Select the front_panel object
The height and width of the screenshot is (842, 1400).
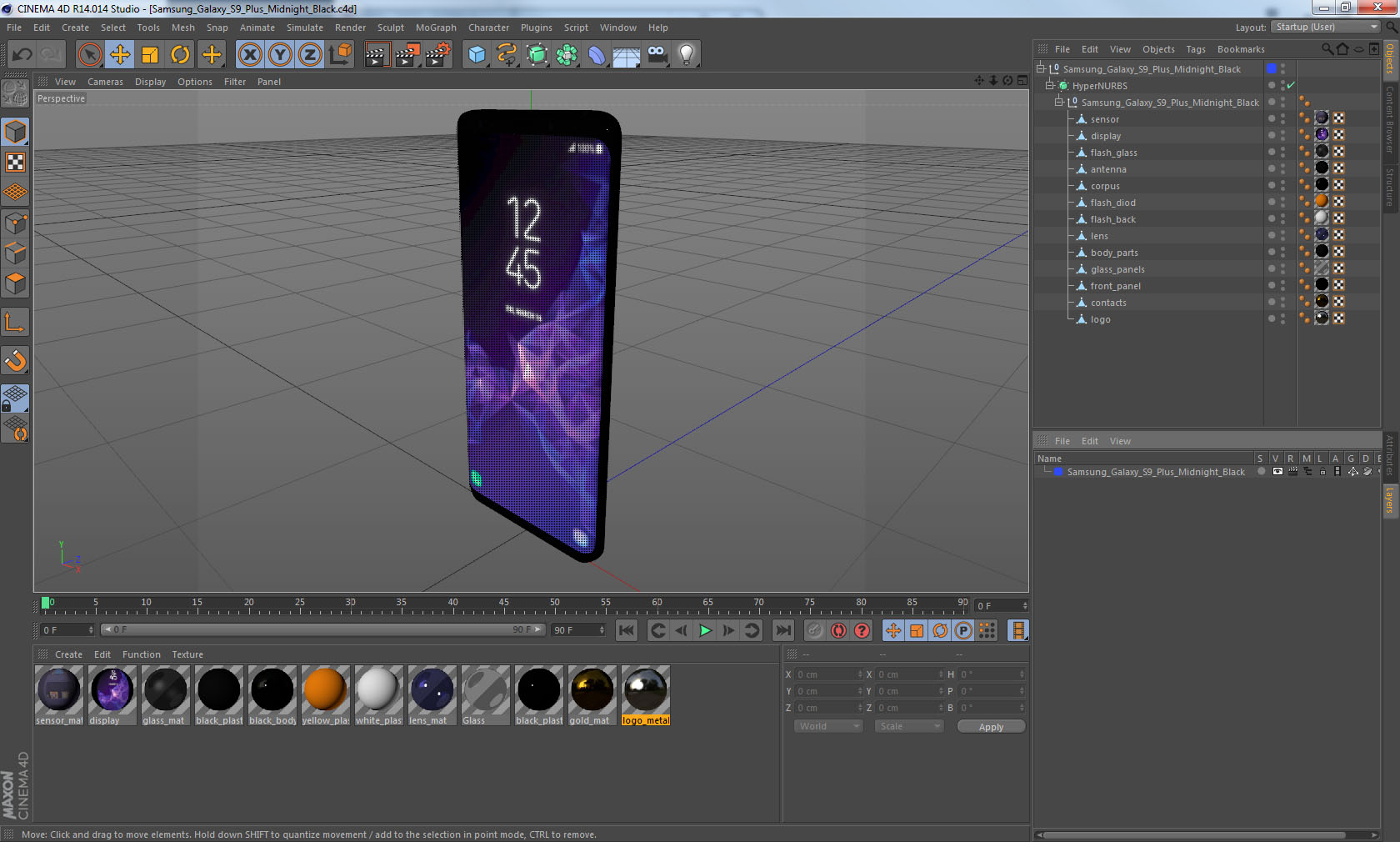(x=1115, y=286)
